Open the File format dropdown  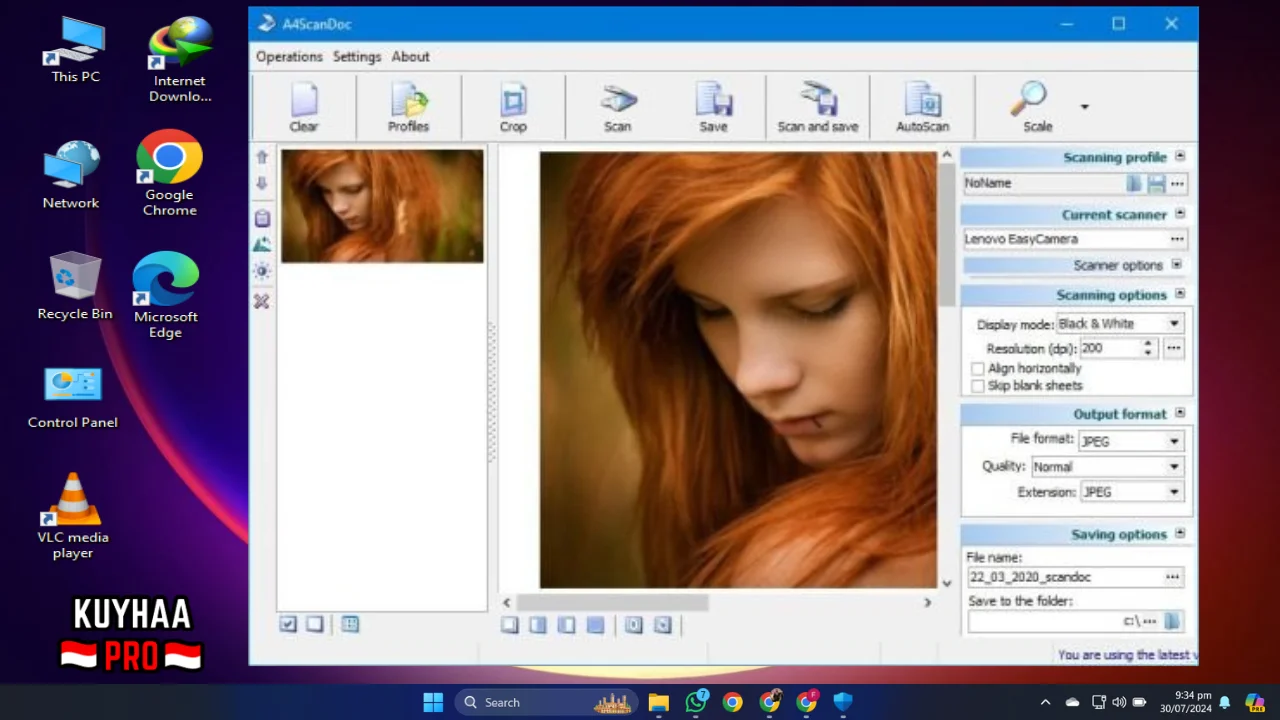(x=1174, y=441)
